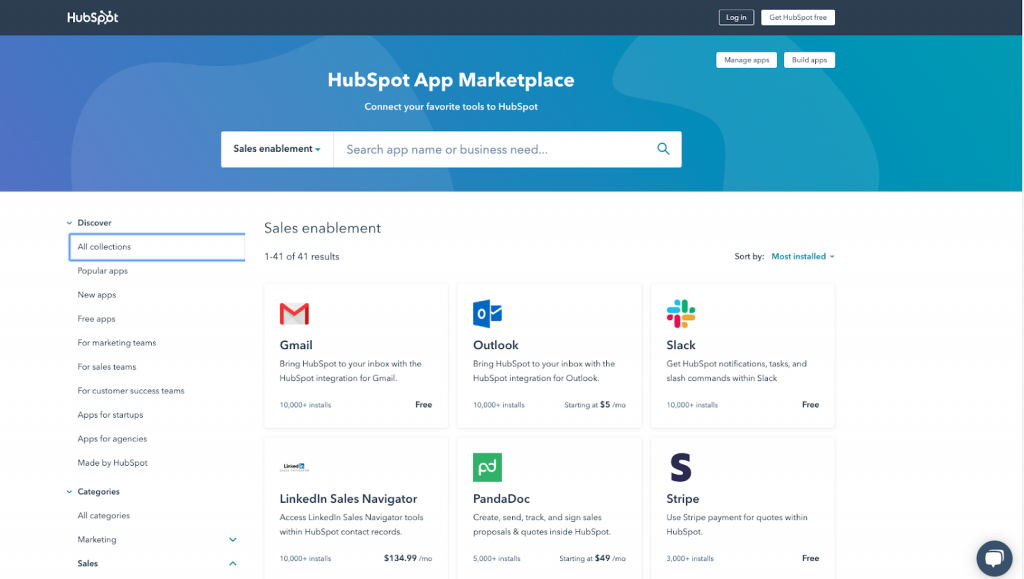The image size is (1024, 579).
Task: Click the Log in button
Action: point(736,18)
